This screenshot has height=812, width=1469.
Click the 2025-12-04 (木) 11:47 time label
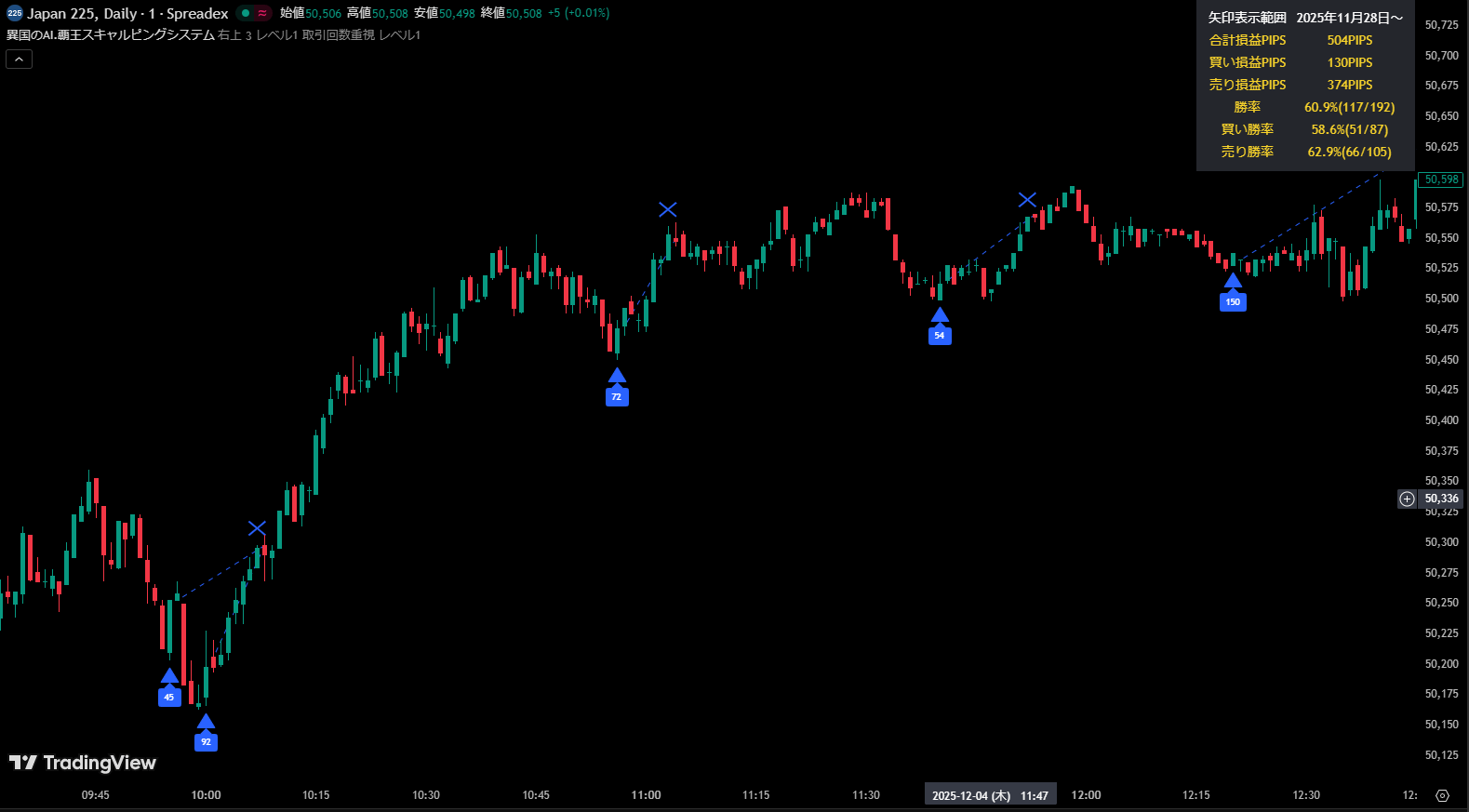990,795
